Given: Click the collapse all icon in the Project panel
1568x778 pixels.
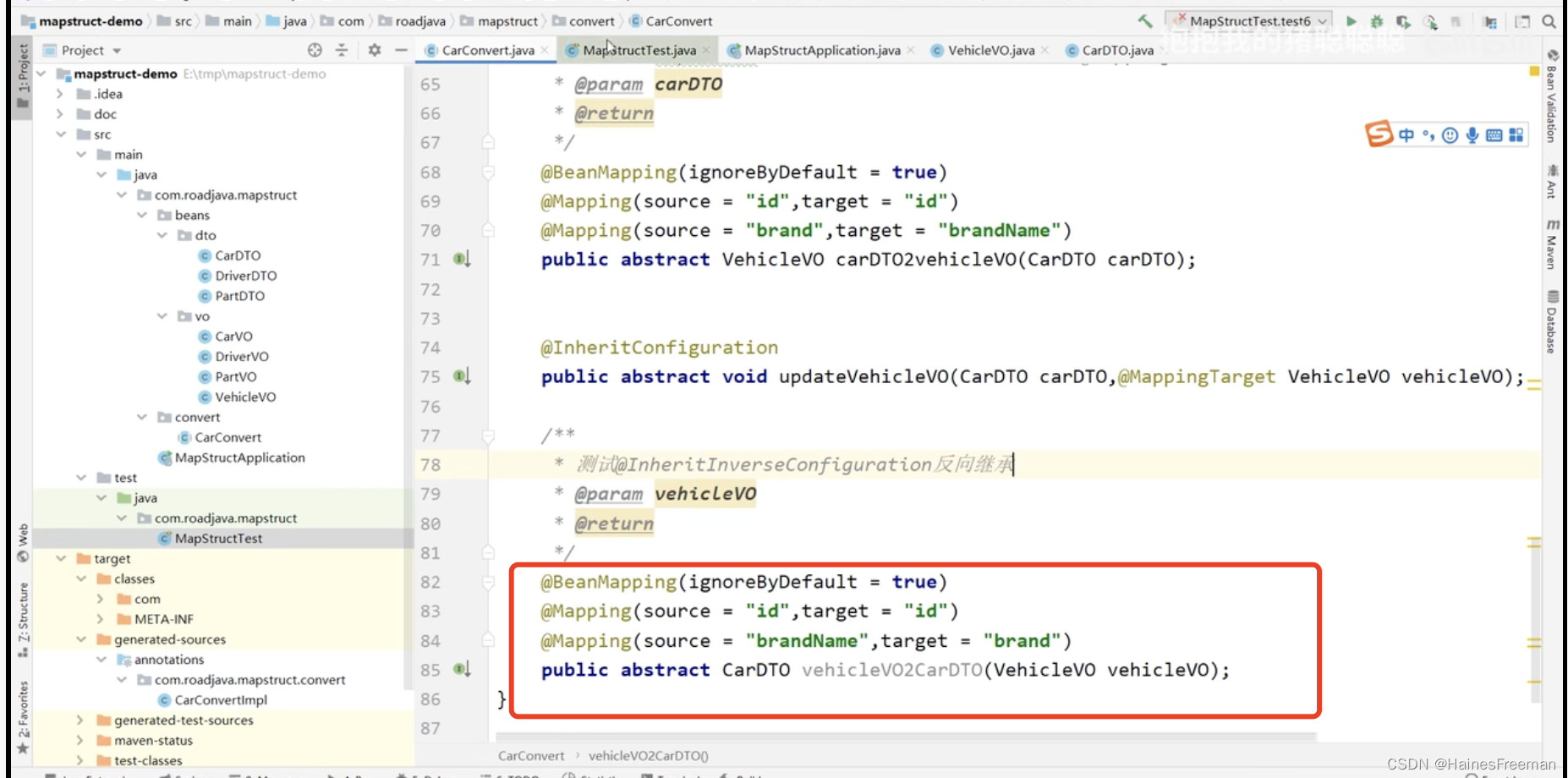Looking at the screenshot, I should [342, 51].
